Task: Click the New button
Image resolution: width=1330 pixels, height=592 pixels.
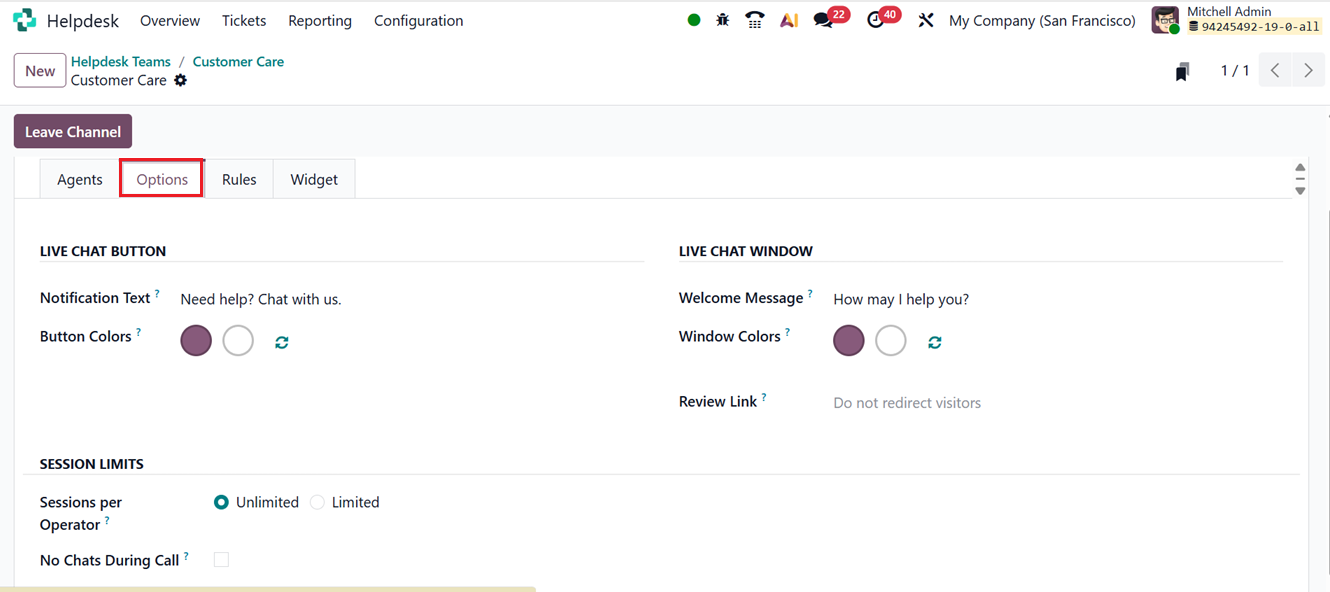Action: pos(40,71)
